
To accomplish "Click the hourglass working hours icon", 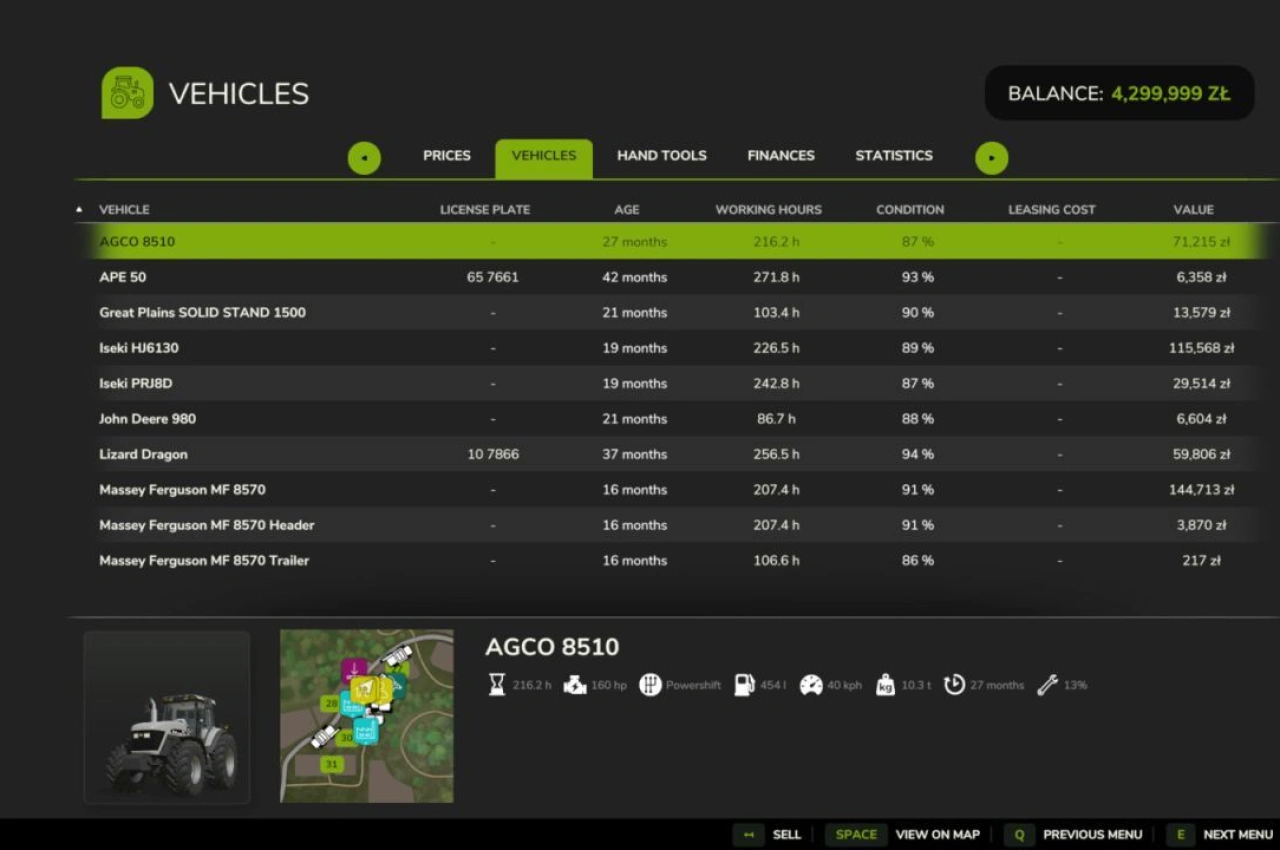I will coord(497,685).
